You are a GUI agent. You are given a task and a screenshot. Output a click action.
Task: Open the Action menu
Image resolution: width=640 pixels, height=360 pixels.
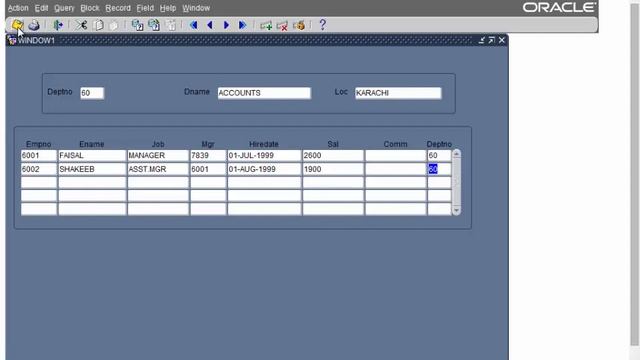click(18, 8)
